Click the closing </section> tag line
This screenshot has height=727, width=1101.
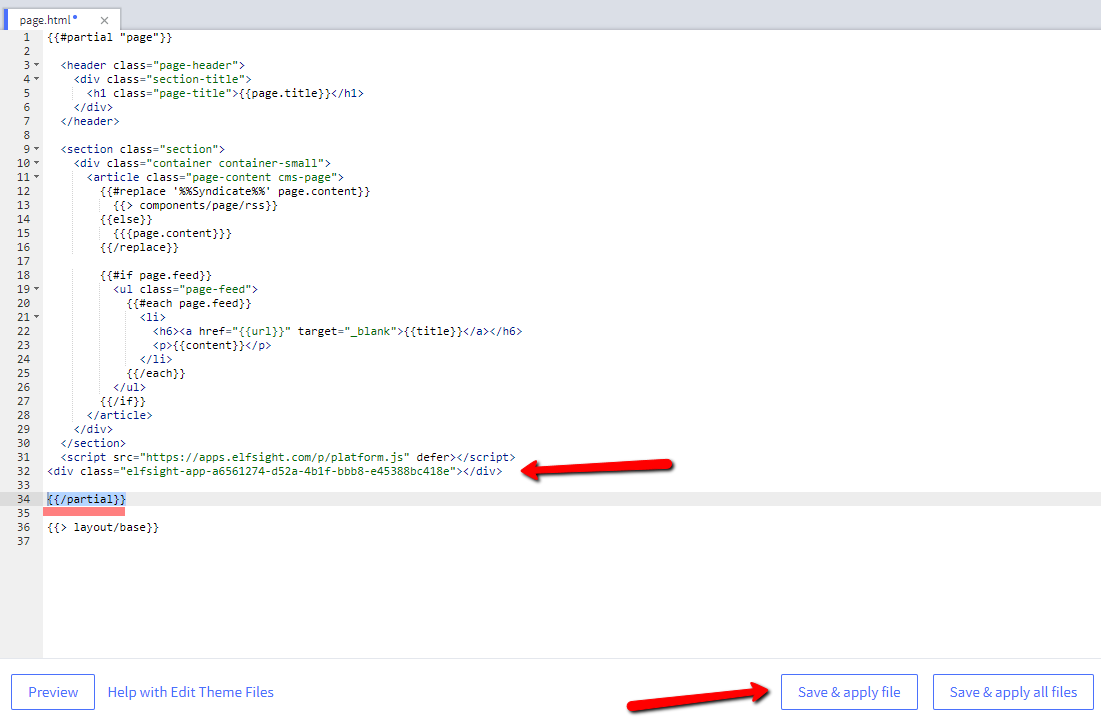pos(93,443)
